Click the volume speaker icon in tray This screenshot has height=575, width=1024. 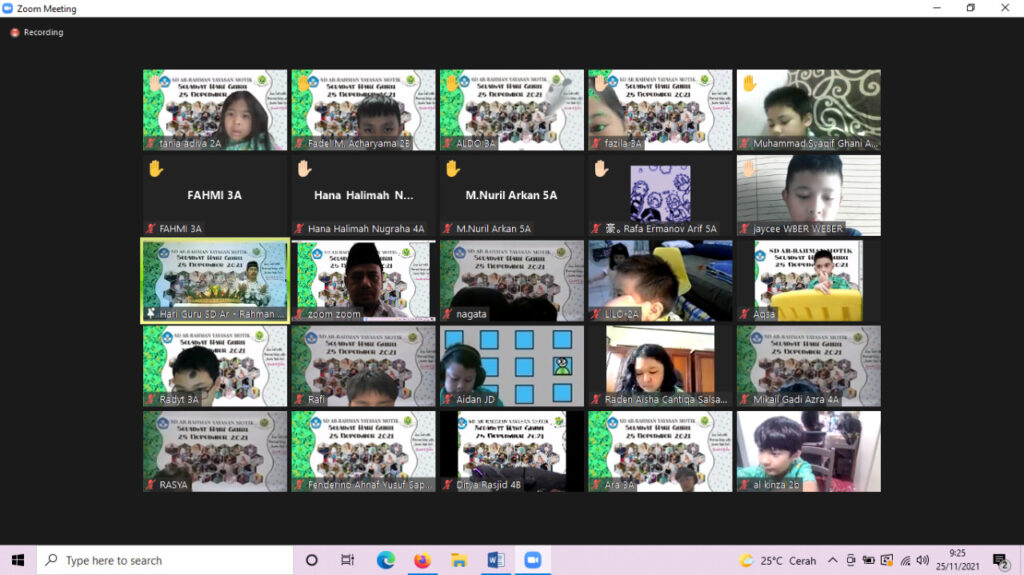(x=922, y=560)
